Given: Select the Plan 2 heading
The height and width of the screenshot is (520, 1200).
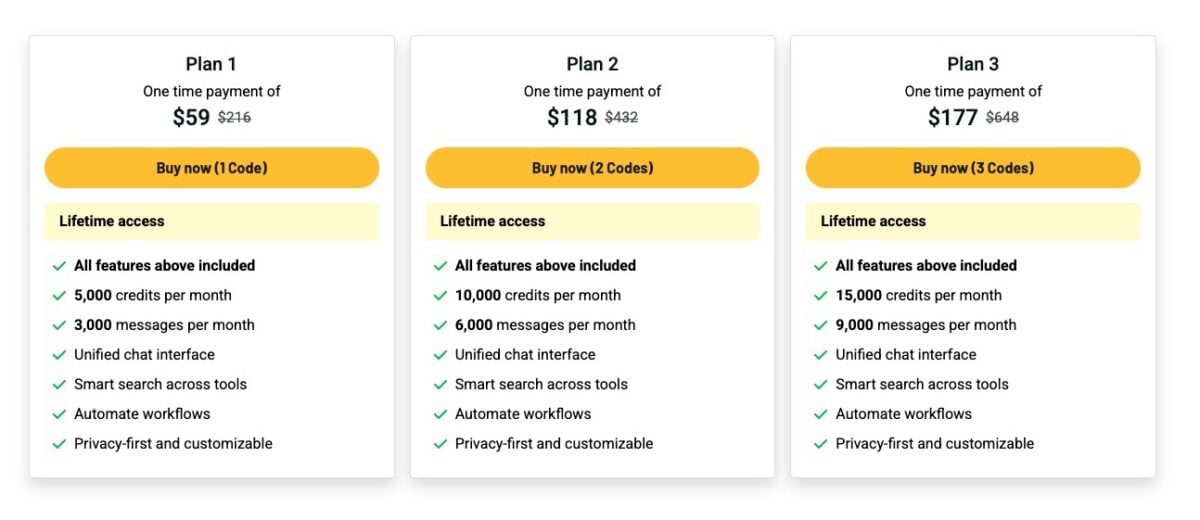Looking at the screenshot, I should tap(592, 64).
